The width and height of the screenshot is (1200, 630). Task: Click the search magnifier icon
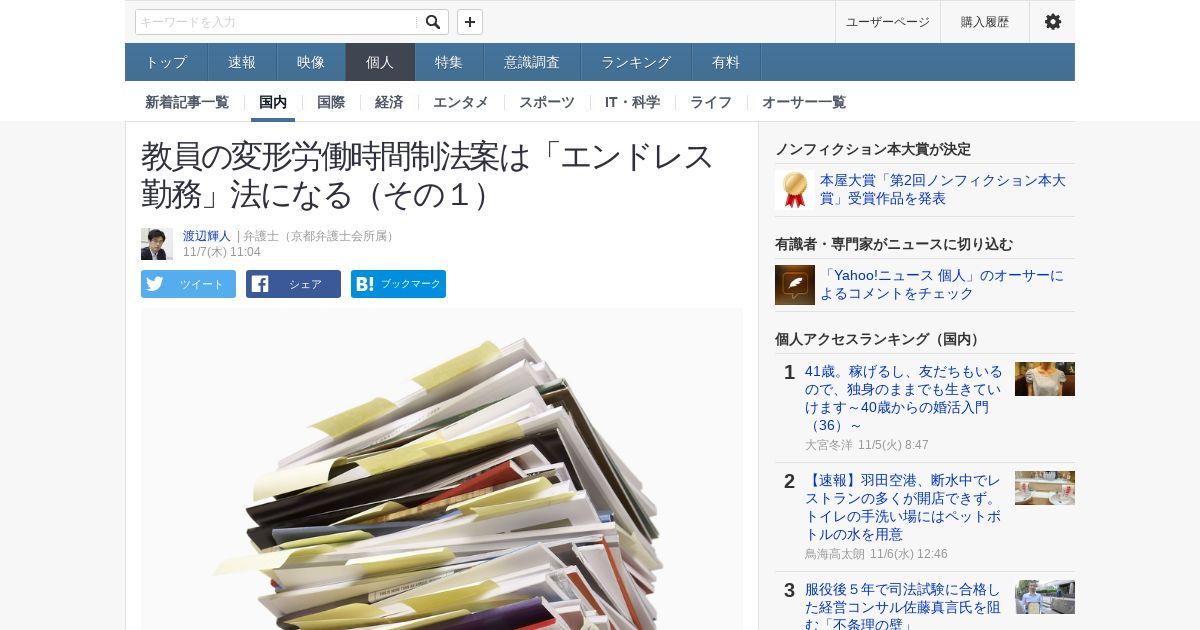tap(433, 22)
